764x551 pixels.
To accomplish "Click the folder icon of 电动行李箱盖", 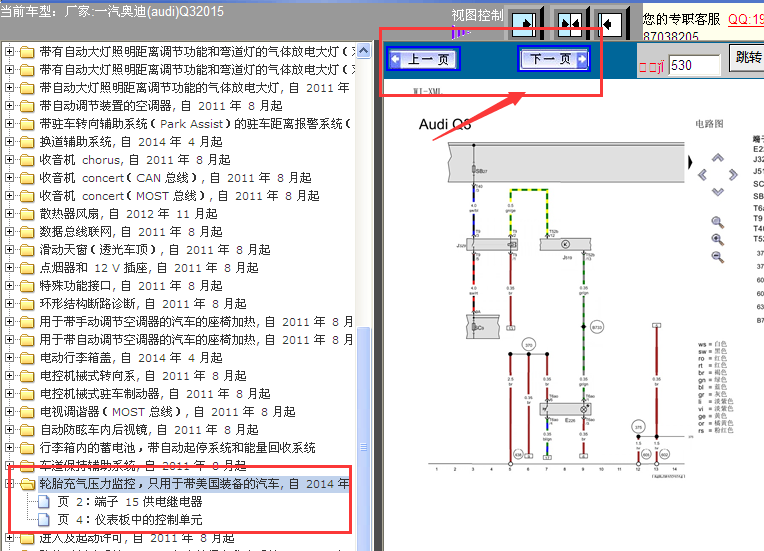I will [27, 358].
